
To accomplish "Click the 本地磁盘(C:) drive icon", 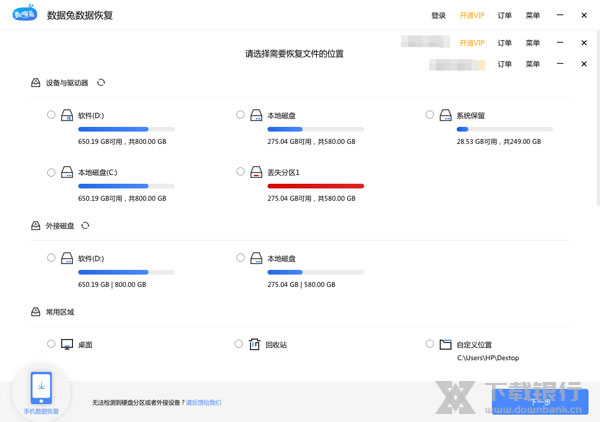I will [67, 172].
